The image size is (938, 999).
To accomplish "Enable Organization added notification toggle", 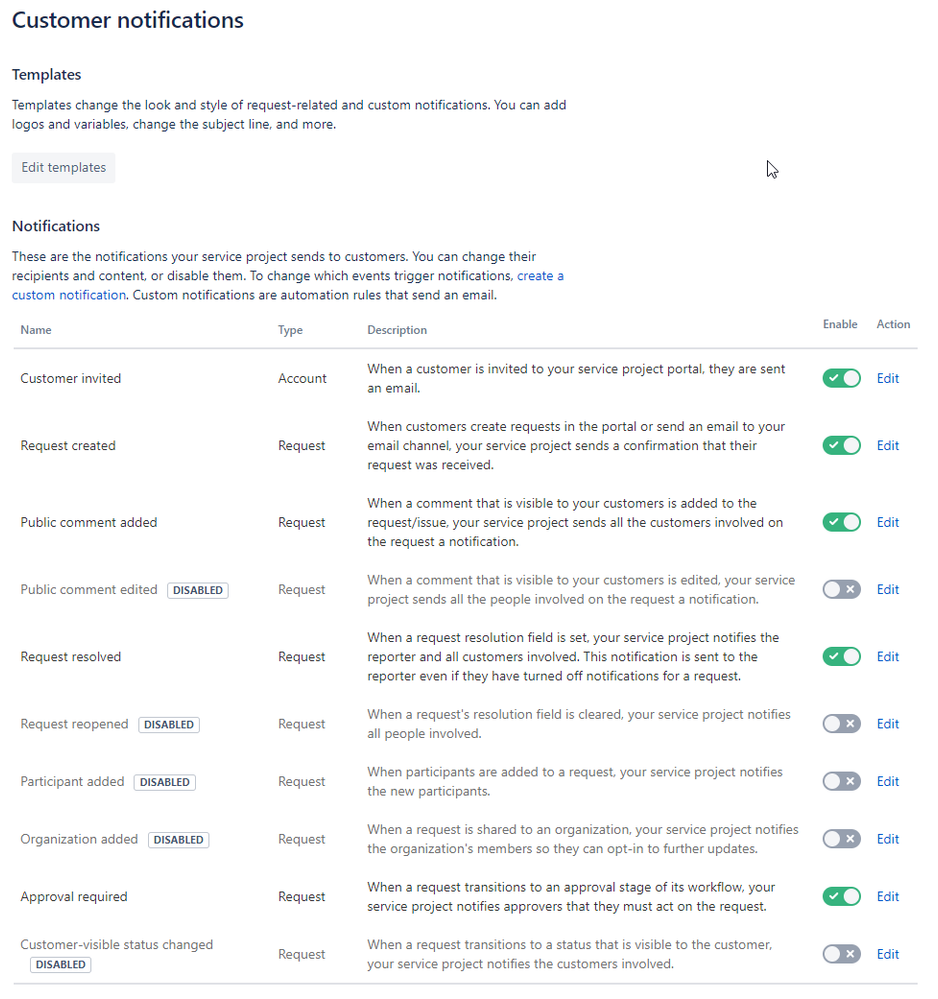I will click(841, 839).
